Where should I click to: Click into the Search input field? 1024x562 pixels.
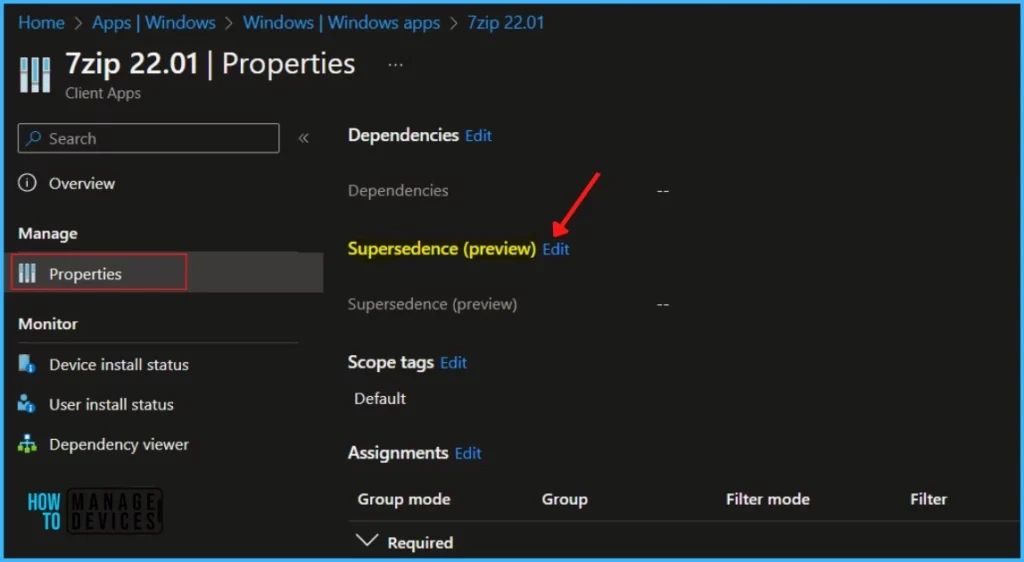tap(148, 138)
